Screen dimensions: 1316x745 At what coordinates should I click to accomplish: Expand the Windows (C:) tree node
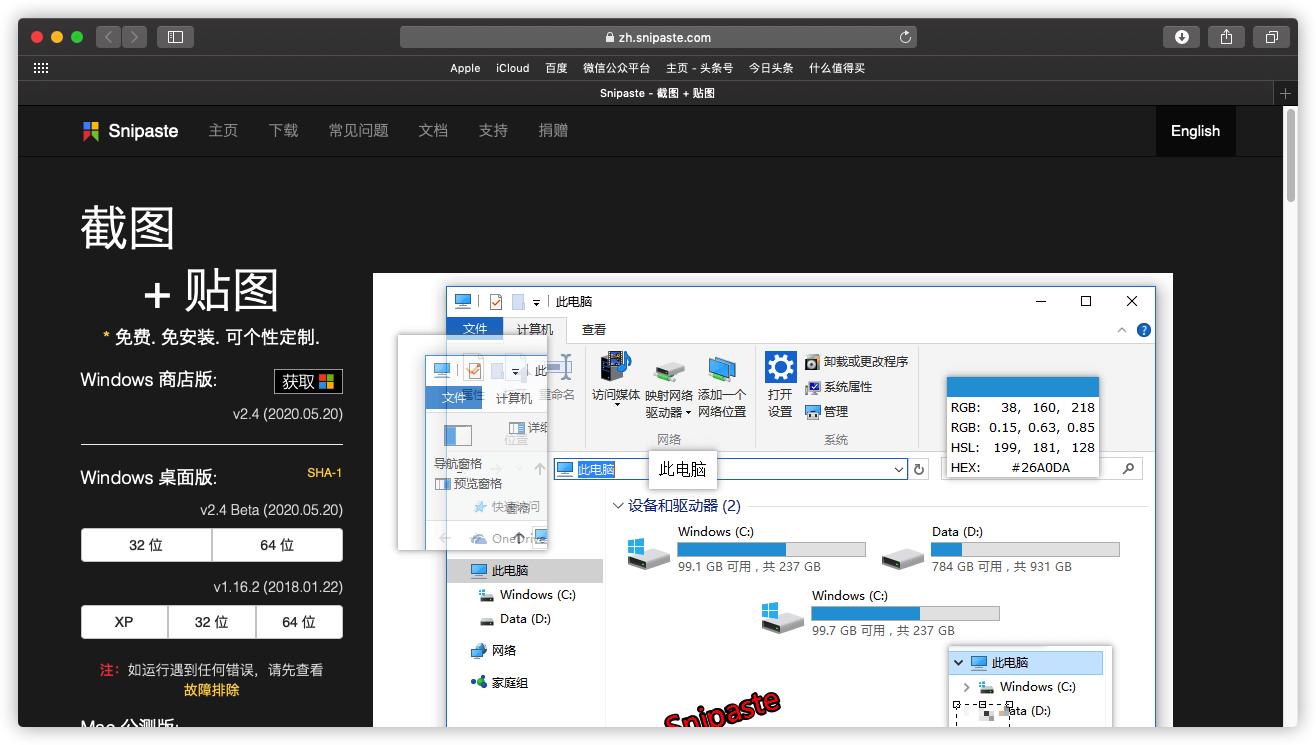966,687
